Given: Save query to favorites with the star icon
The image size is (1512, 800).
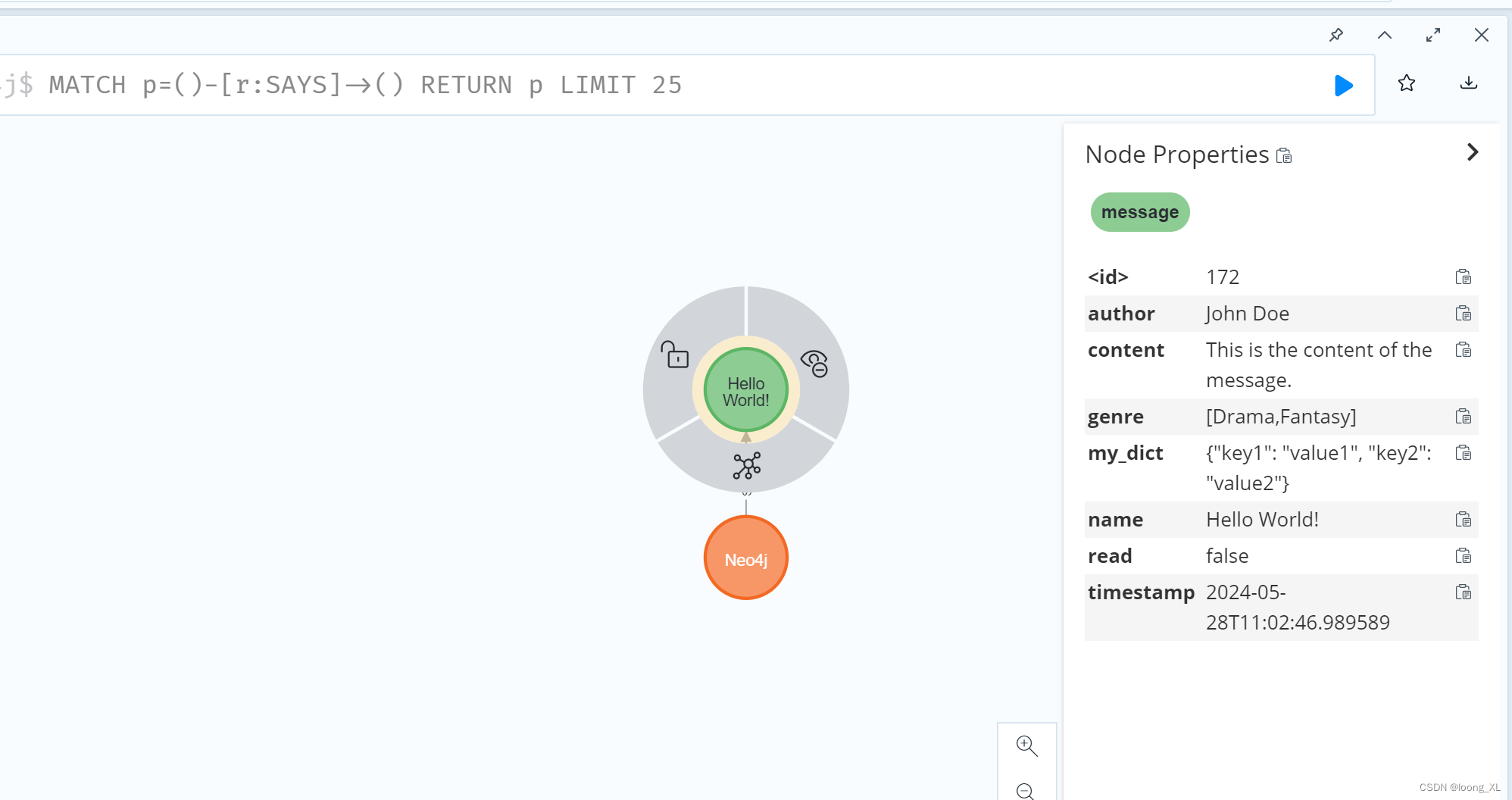Looking at the screenshot, I should [1407, 83].
